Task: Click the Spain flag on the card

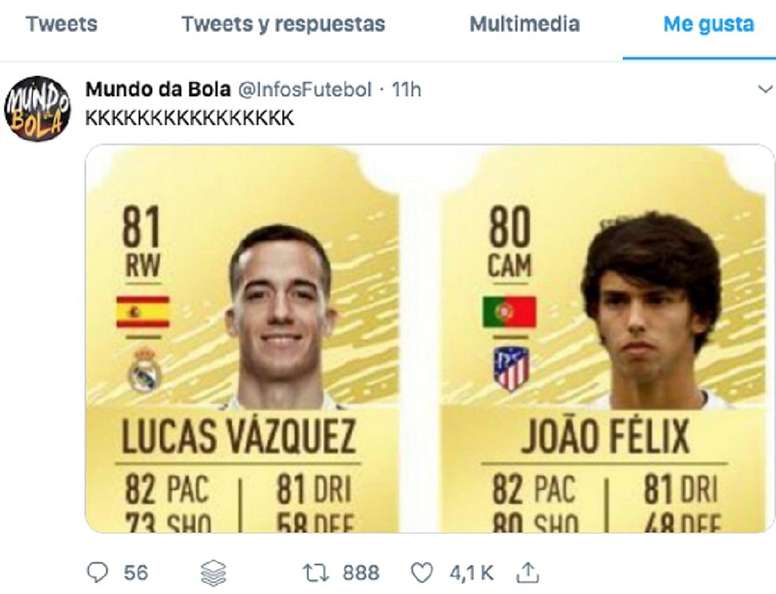Action: [x=143, y=312]
